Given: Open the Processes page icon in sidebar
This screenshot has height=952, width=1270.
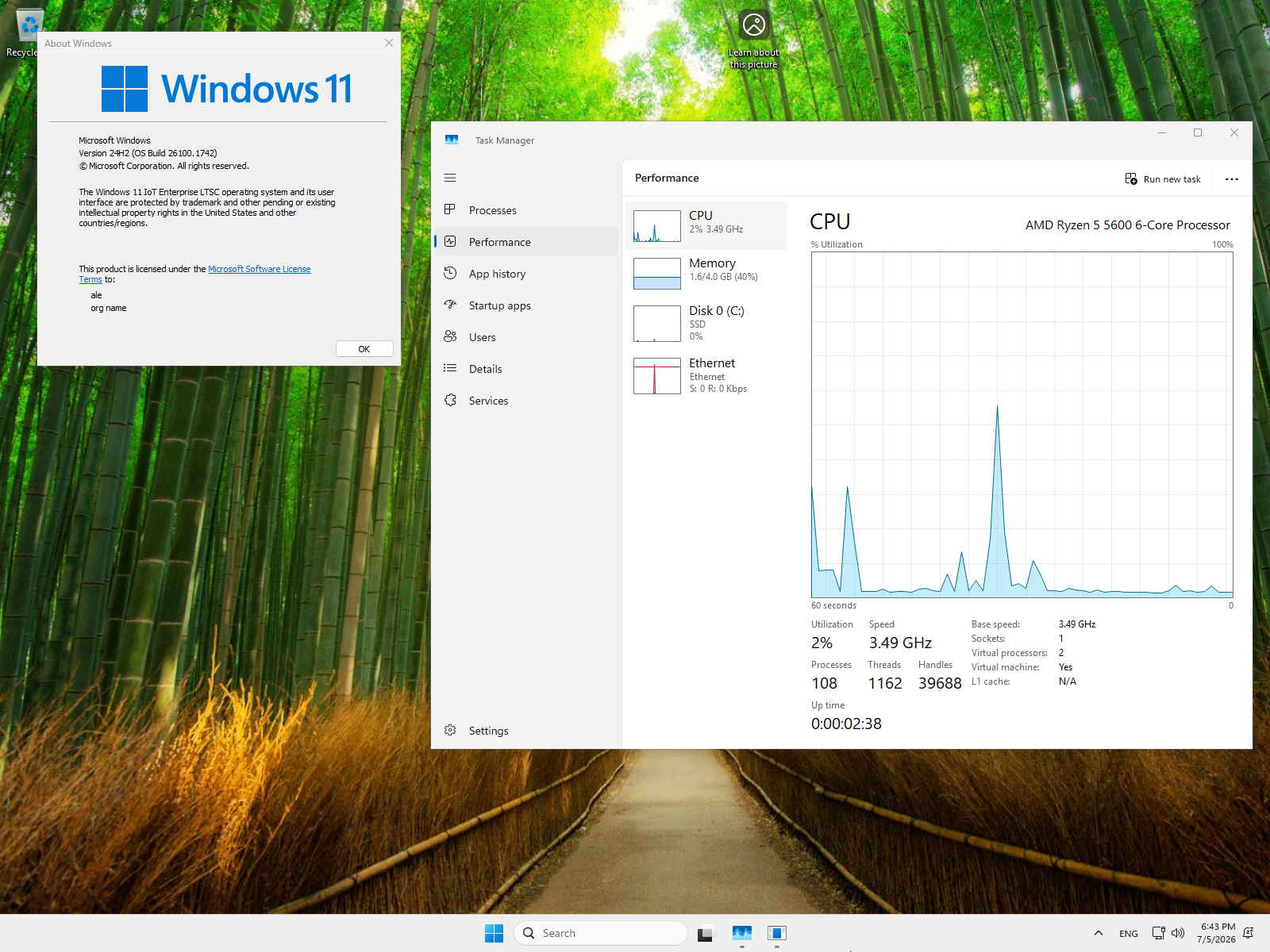Looking at the screenshot, I should [x=450, y=209].
